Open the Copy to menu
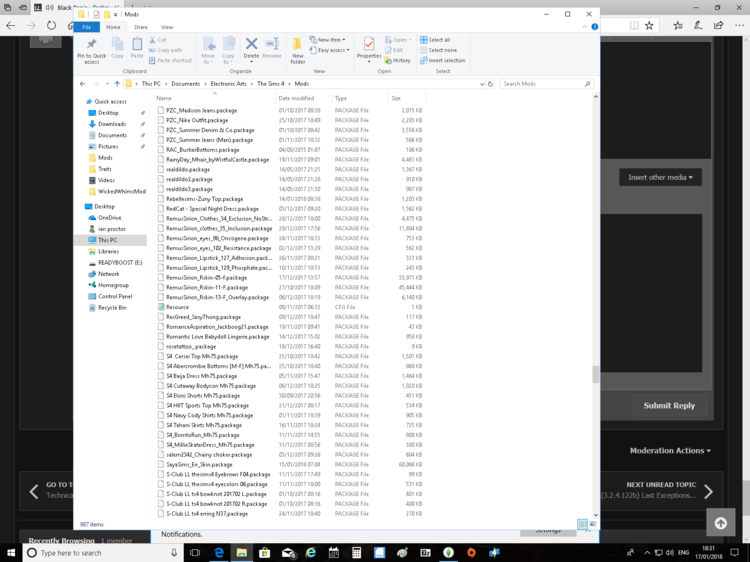The height and width of the screenshot is (562, 750). pyautogui.click(x=228, y=50)
